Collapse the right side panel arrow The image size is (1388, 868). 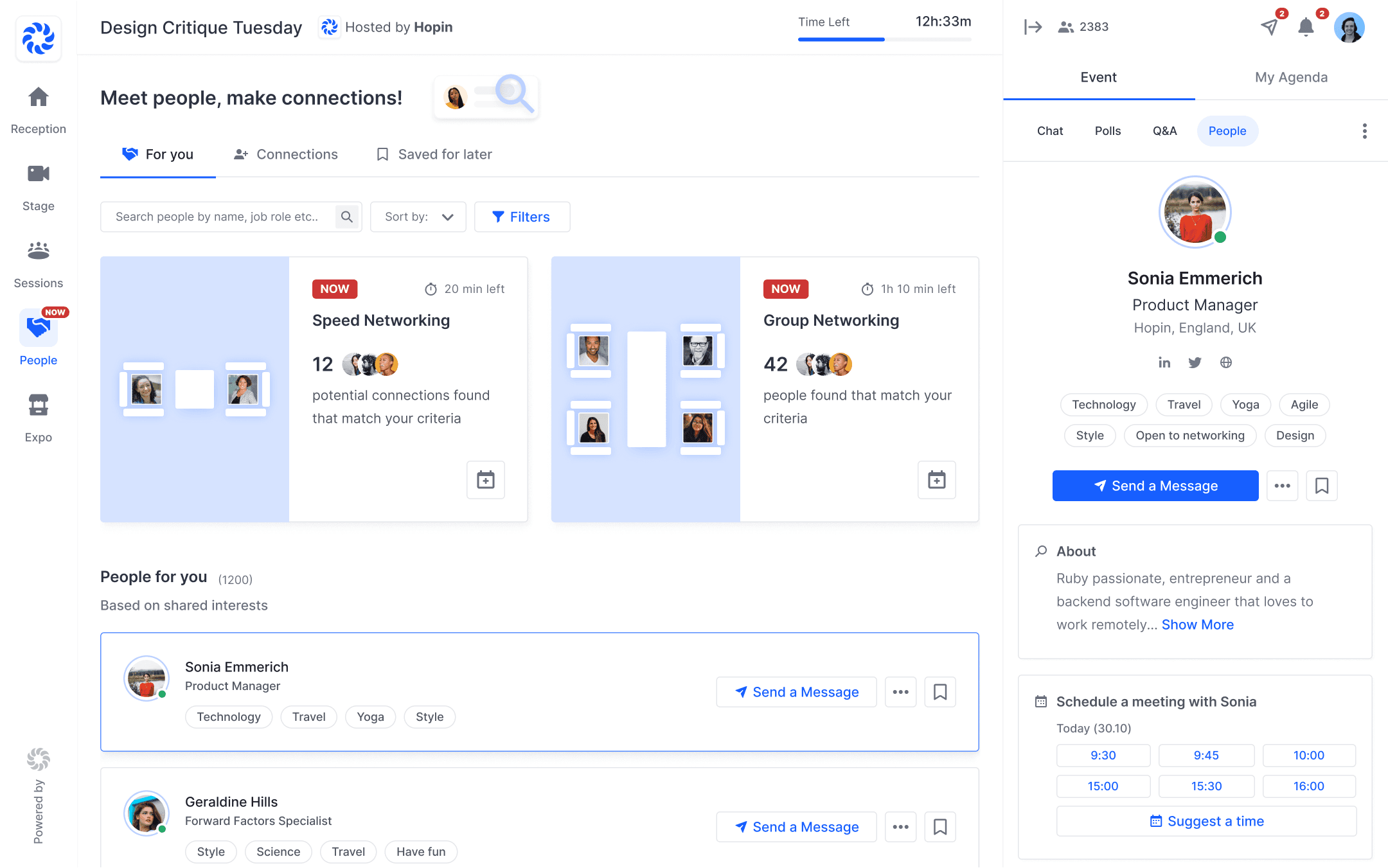pos(1033,27)
